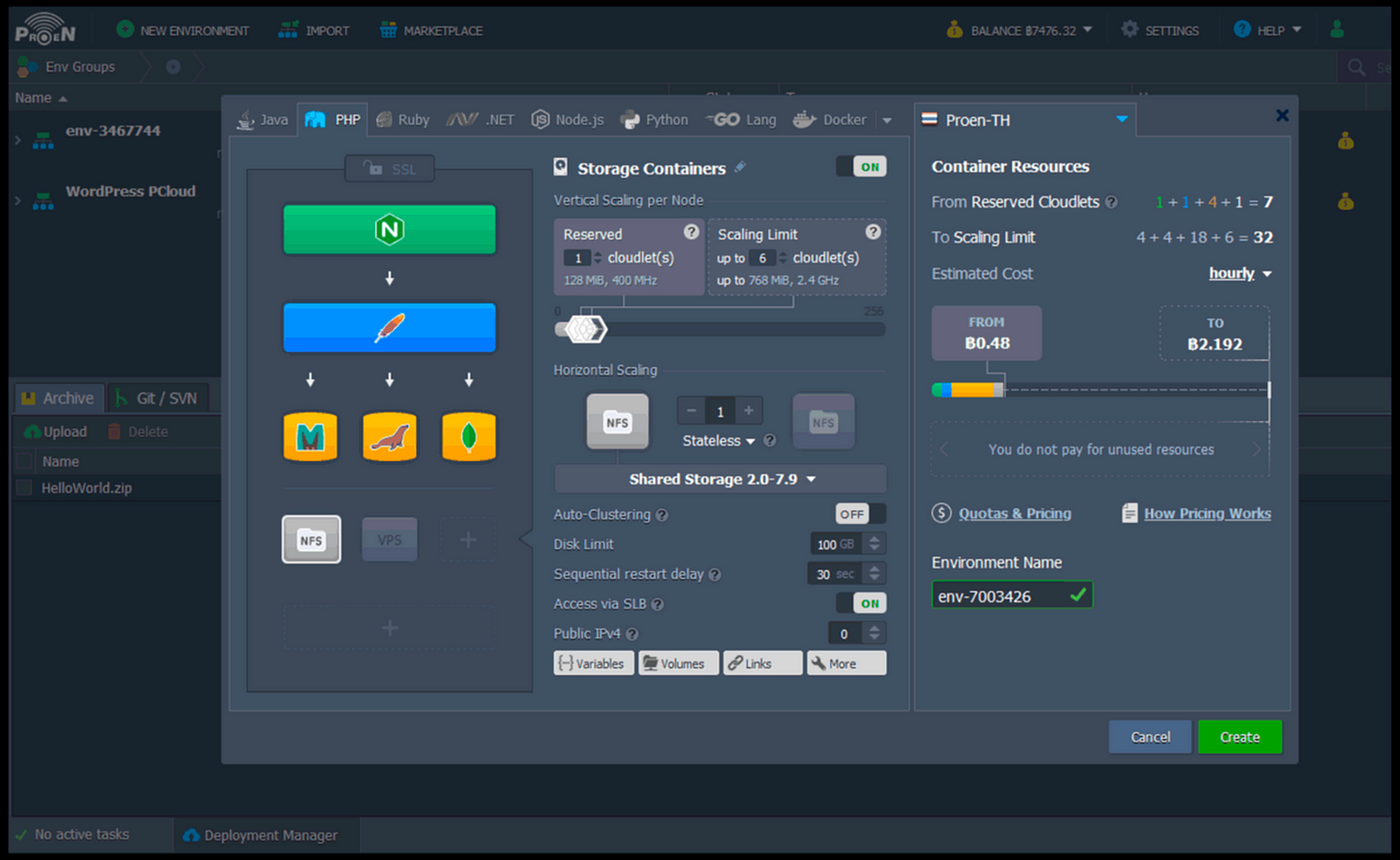This screenshot has width=1400, height=860.
Task: Show help for Sequential restart delay
Action: point(714,574)
